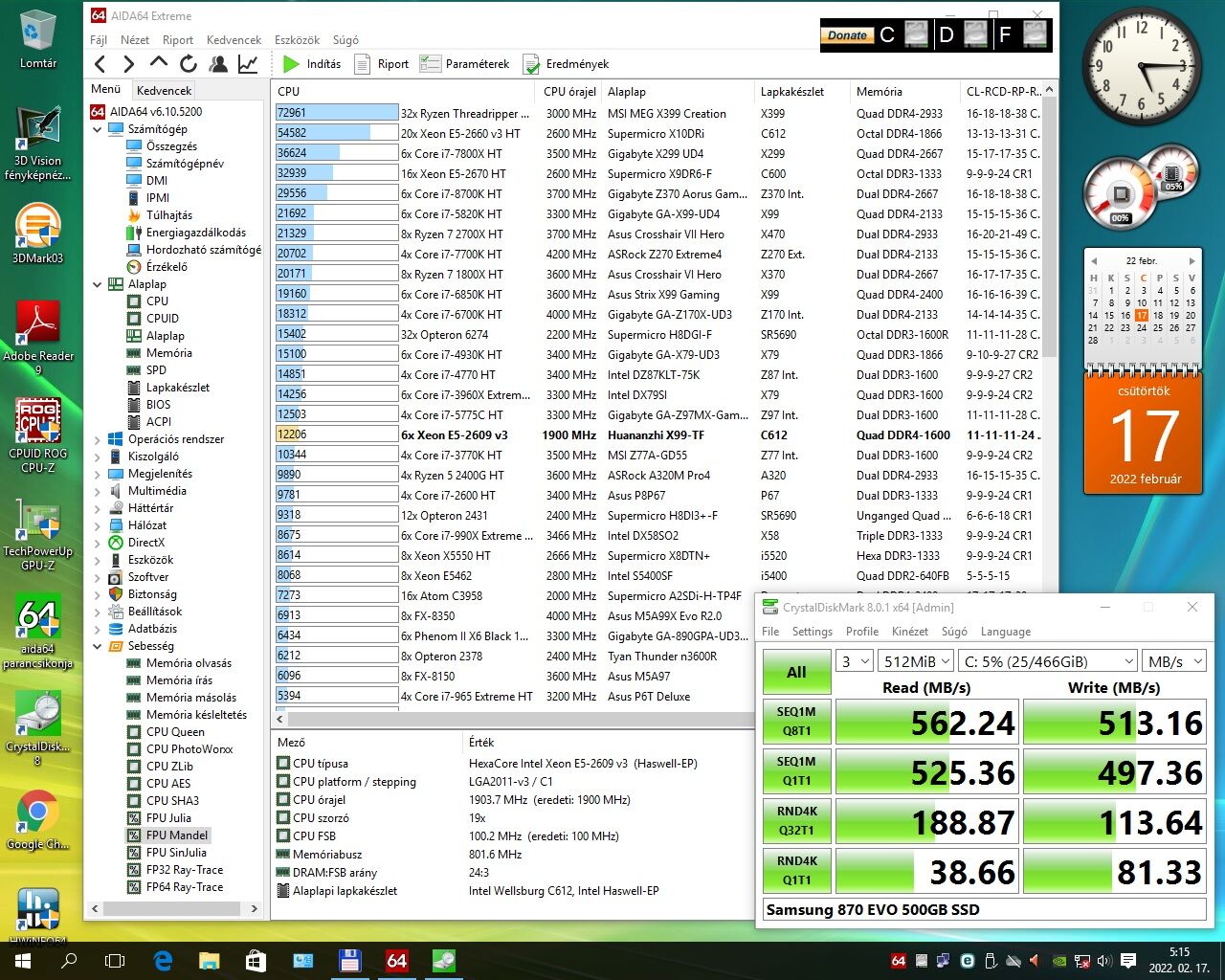The width and height of the screenshot is (1225, 980).
Task: Click the AIDA64 taskbar icon
Action: point(397,961)
